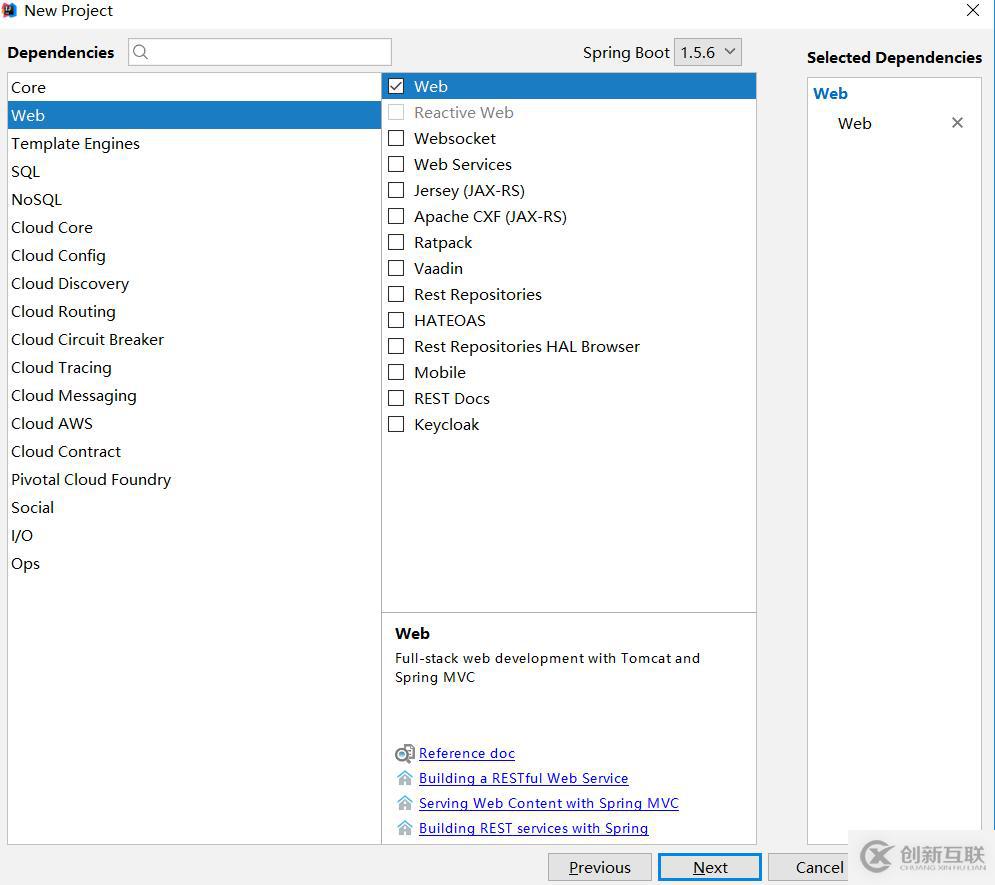Open the Cloud Routing category

coord(194,311)
